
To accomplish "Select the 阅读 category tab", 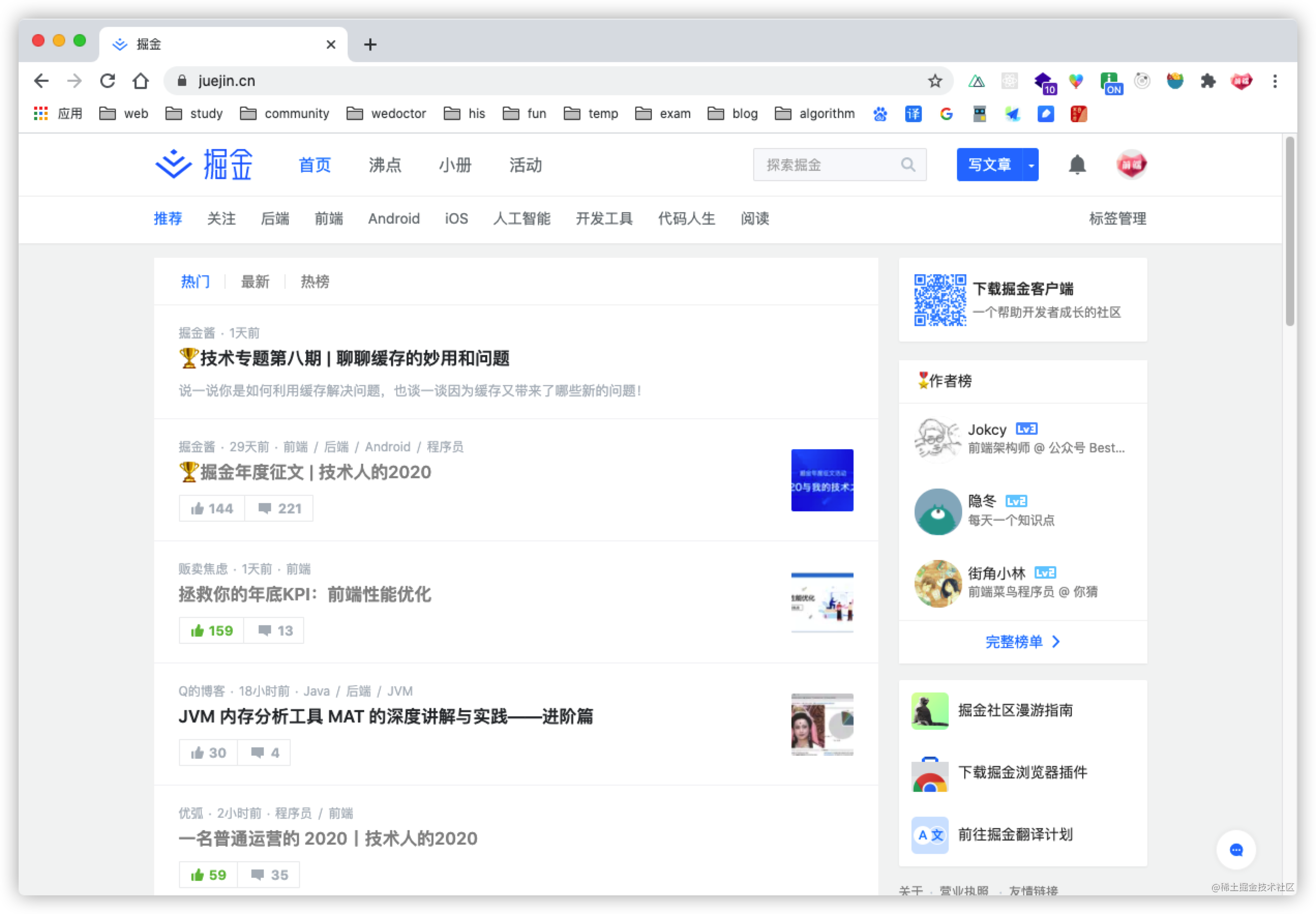I will pos(754,218).
